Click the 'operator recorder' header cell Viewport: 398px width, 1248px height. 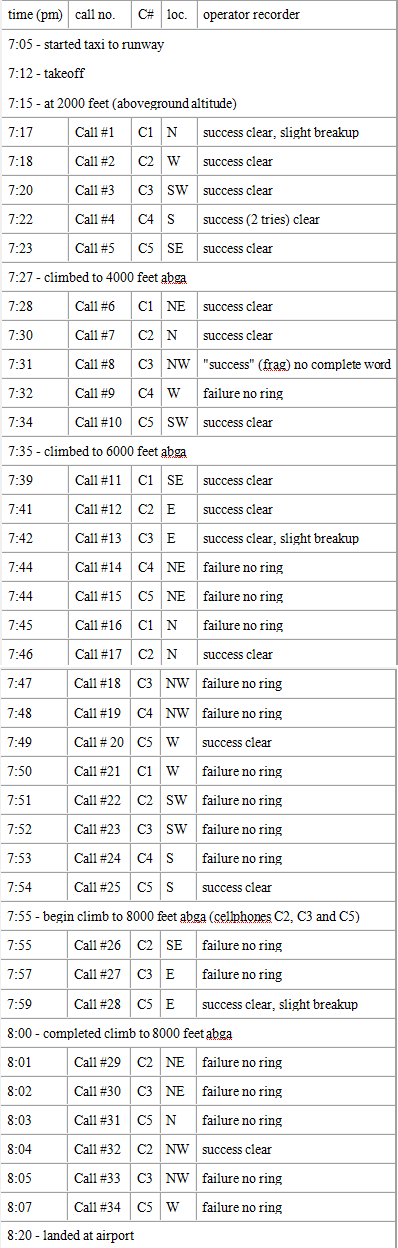click(x=297, y=15)
